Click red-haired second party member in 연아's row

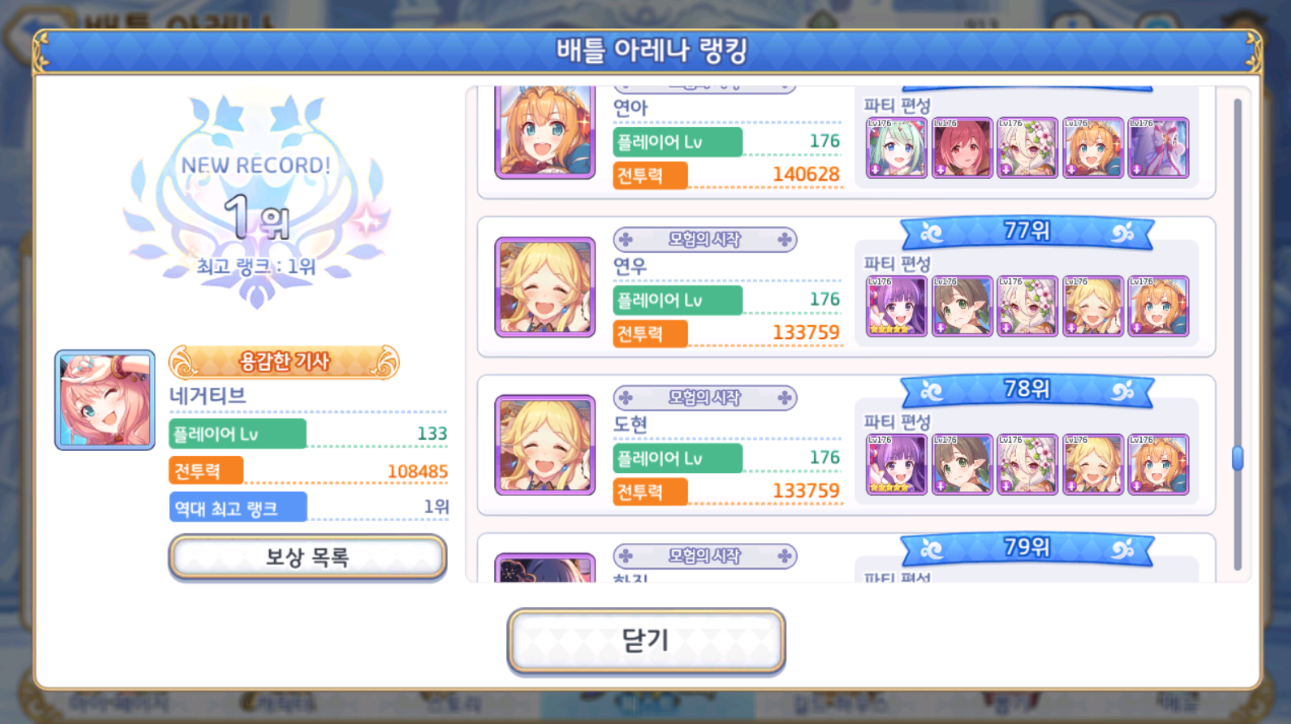[x=962, y=148]
